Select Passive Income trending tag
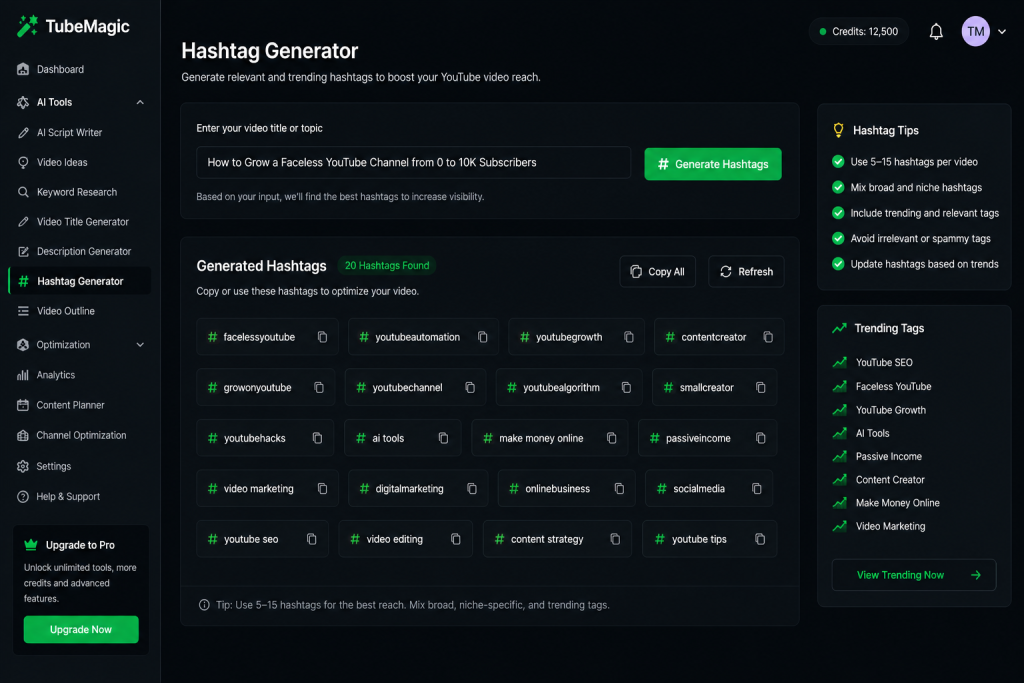Screen dimensions: 1024x683 [x=878, y=456]
